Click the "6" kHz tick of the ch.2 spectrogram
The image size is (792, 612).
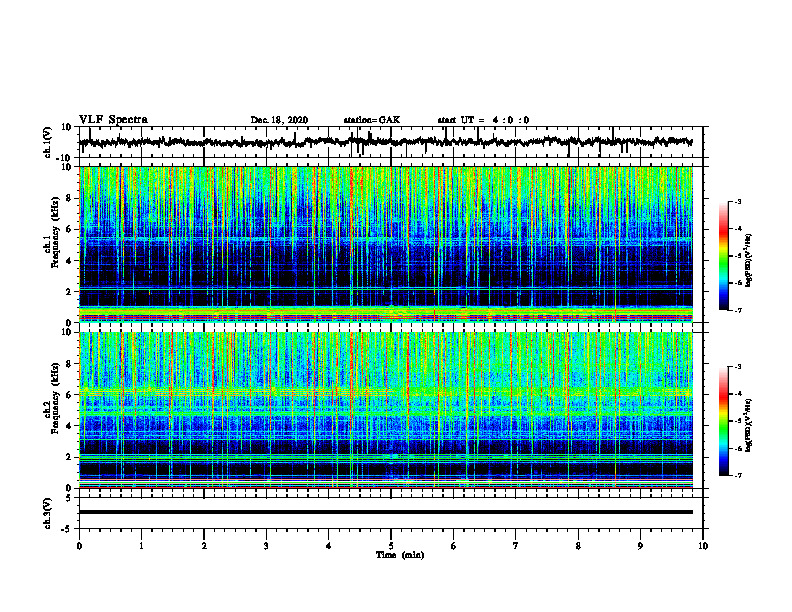[69, 394]
